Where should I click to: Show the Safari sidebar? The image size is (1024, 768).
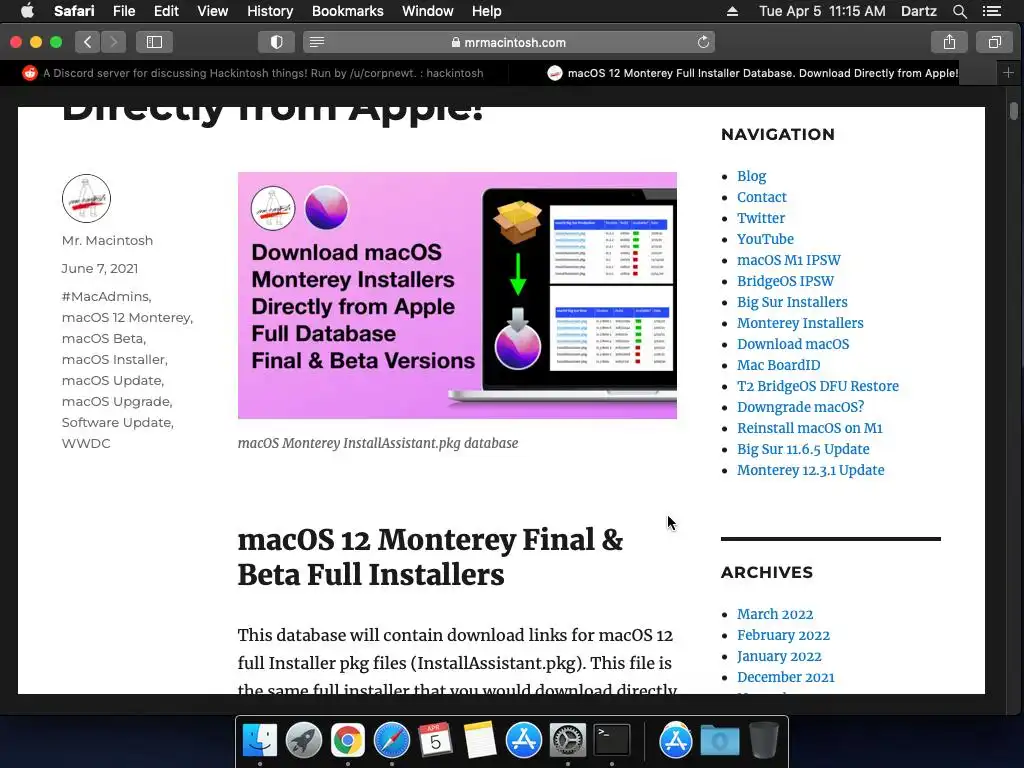point(154,42)
